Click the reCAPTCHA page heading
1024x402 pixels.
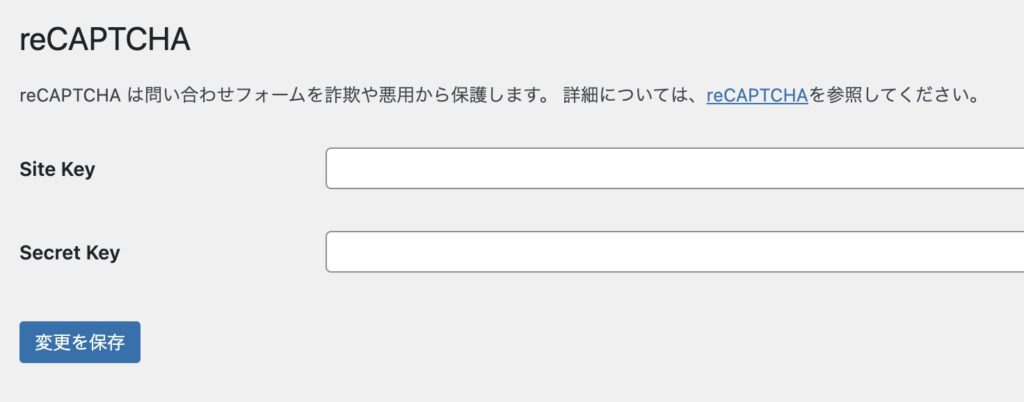tap(105, 41)
